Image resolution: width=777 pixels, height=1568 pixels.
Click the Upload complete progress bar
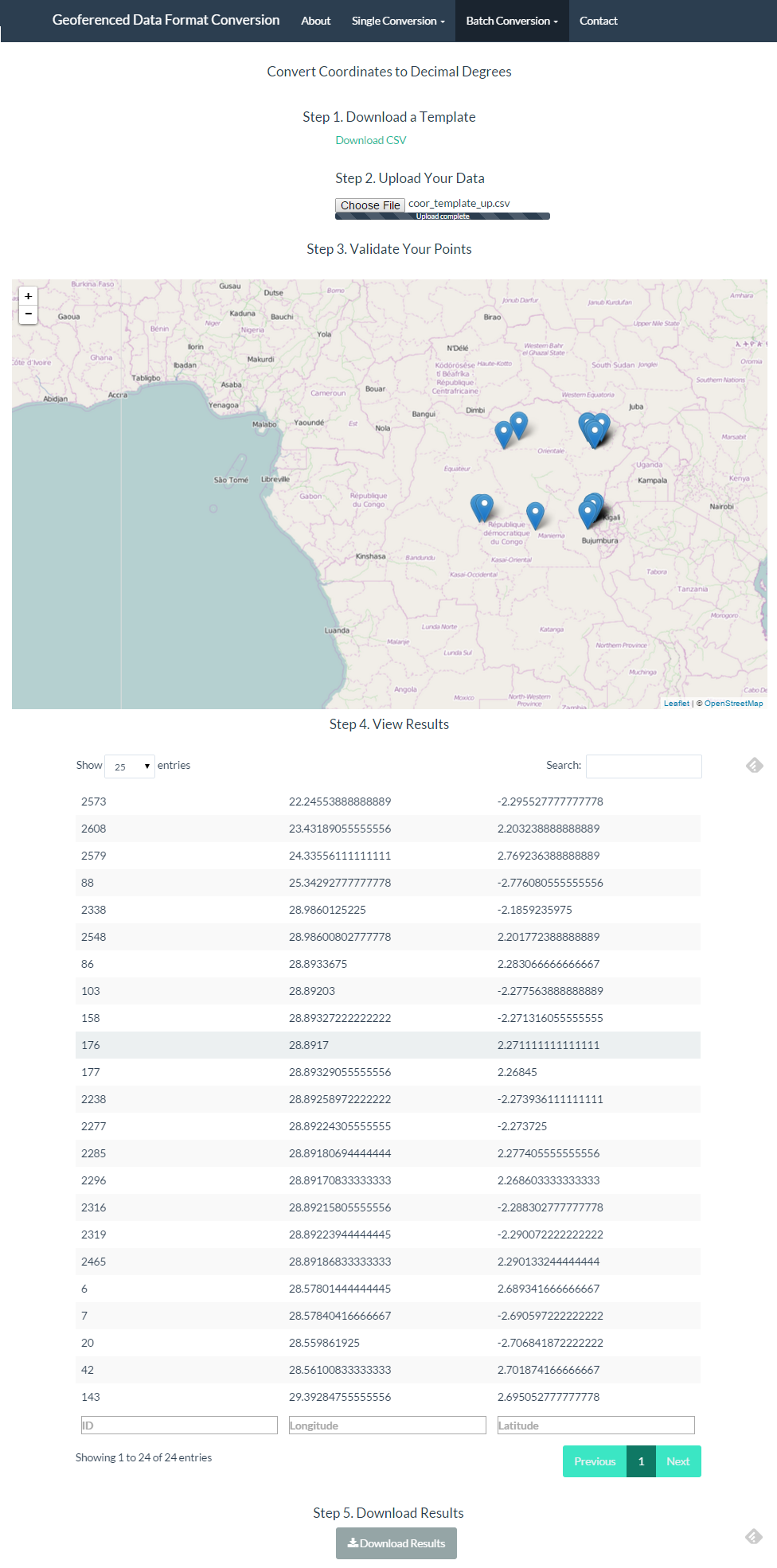tap(443, 216)
